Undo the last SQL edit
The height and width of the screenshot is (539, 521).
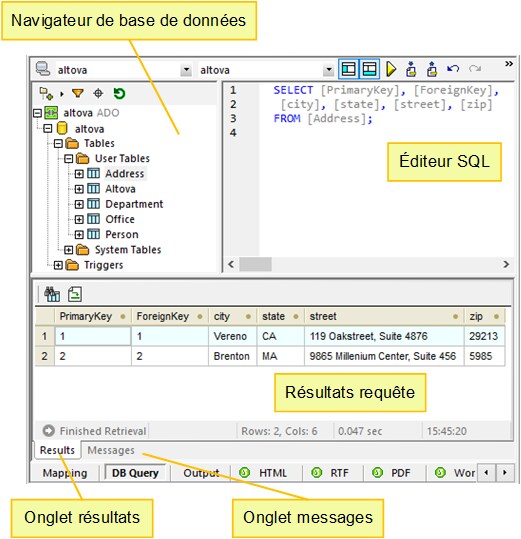tap(453, 68)
